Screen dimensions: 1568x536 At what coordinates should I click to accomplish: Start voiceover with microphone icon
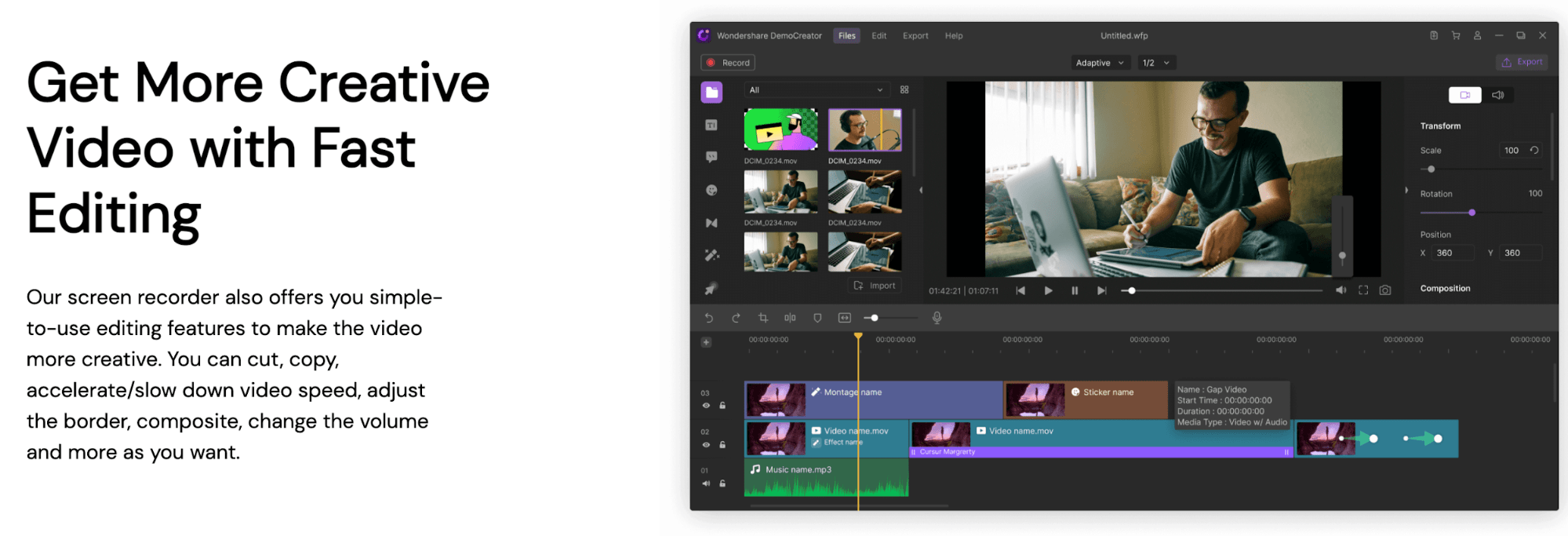pyautogui.click(x=937, y=318)
